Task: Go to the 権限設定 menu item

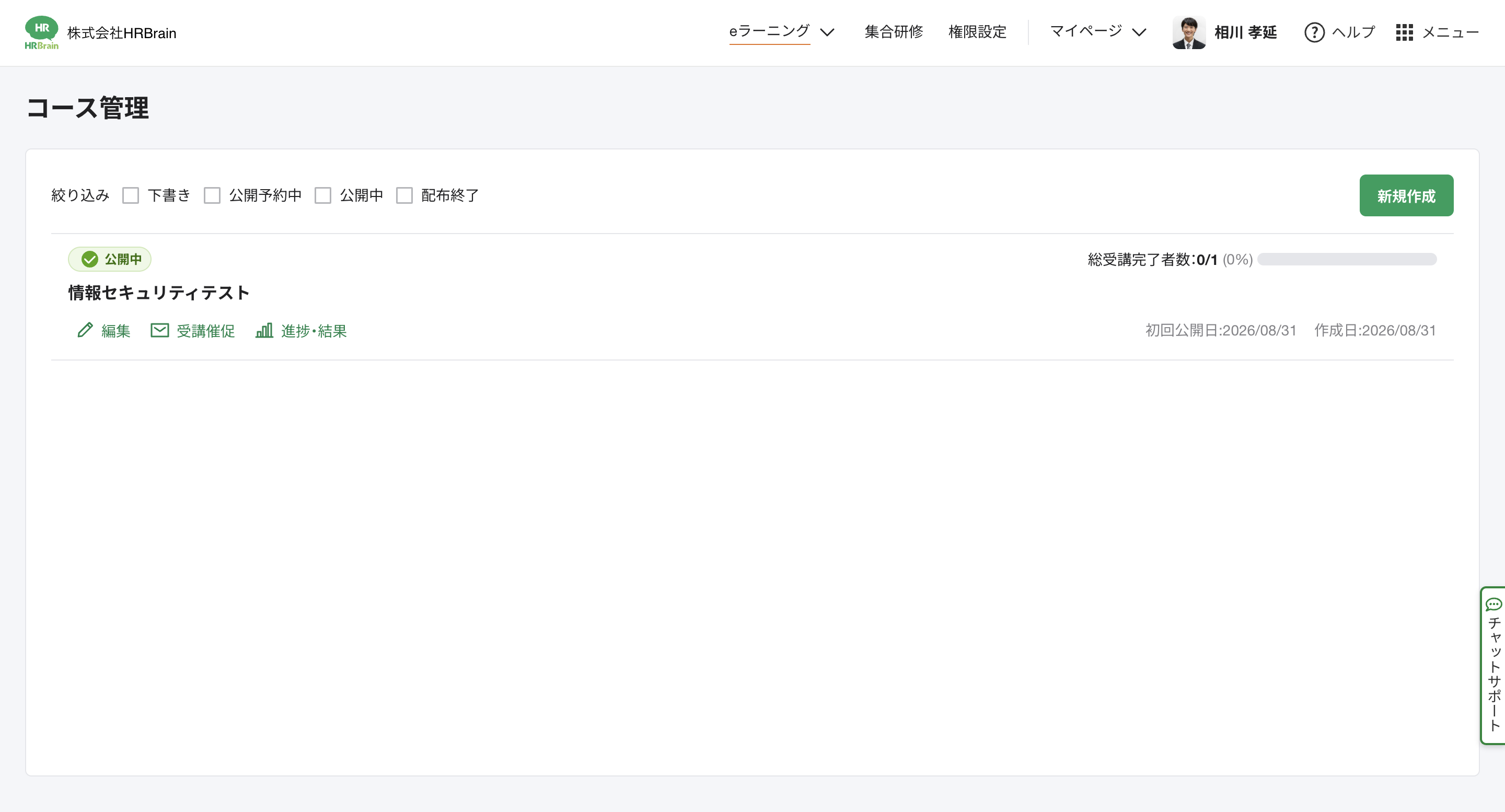Action: coord(977,32)
